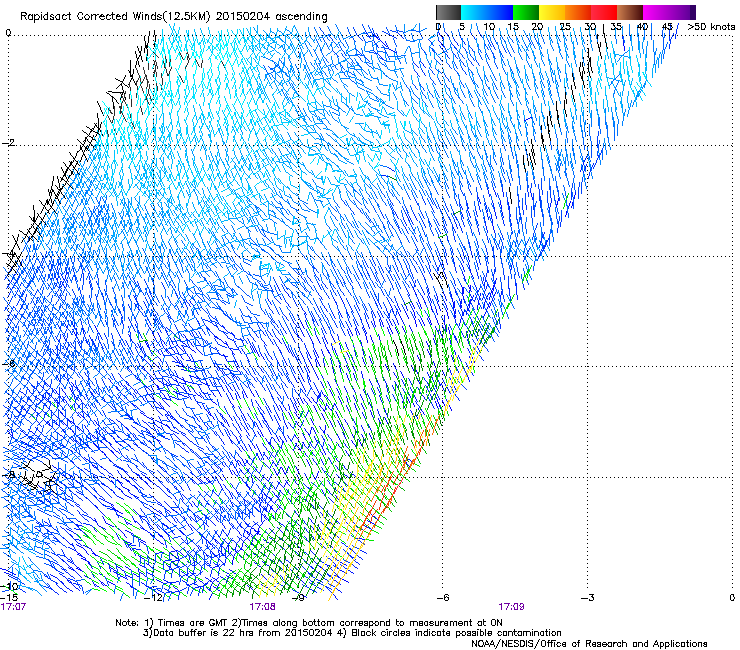740x650 pixels.
Task: Click the green 15-20 knots legend swatch
Action: tap(526, 12)
